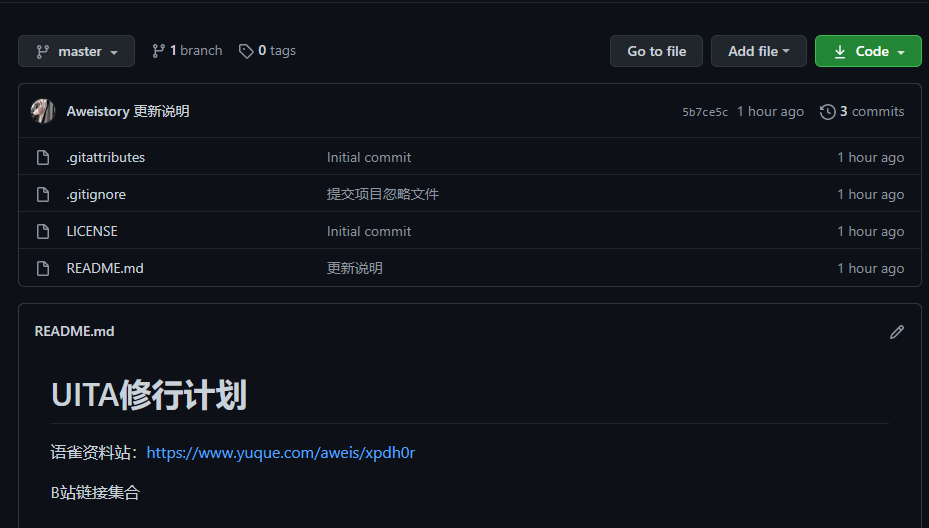
Task: Click the B站链接集合 text
Action: 95,492
